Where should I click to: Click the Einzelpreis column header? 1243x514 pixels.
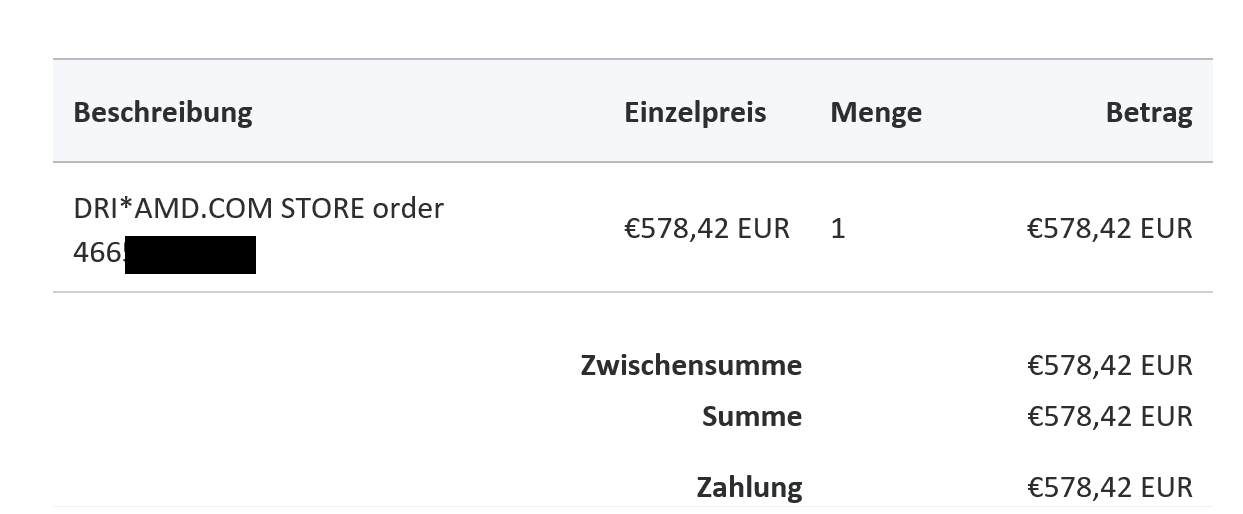[x=695, y=111]
